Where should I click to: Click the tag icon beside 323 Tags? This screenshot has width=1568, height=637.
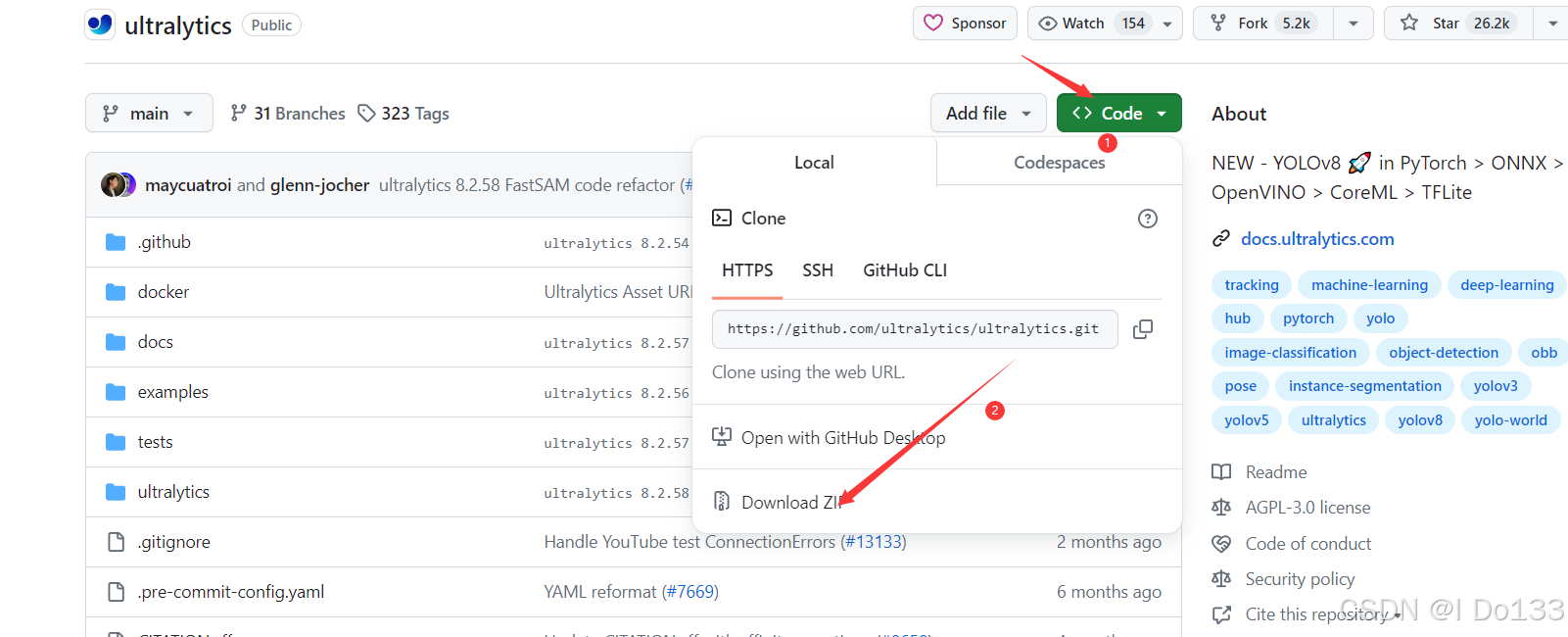point(366,114)
